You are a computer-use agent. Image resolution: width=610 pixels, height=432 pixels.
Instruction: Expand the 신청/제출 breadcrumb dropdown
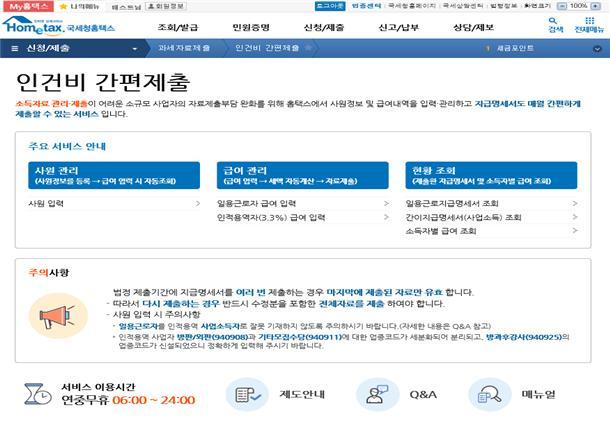(x=135, y=47)
